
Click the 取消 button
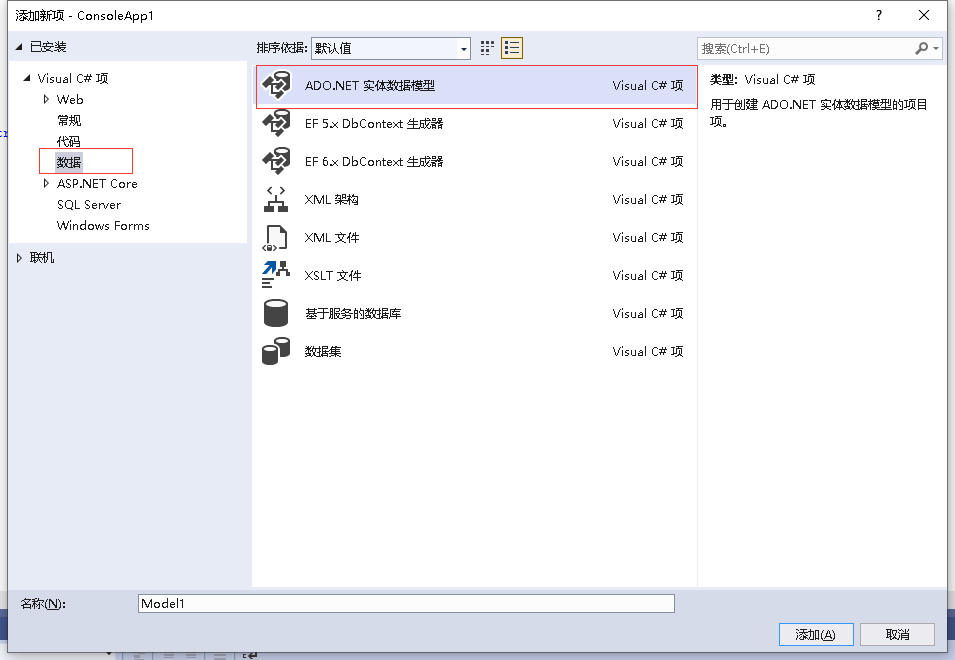click(897, 634)
